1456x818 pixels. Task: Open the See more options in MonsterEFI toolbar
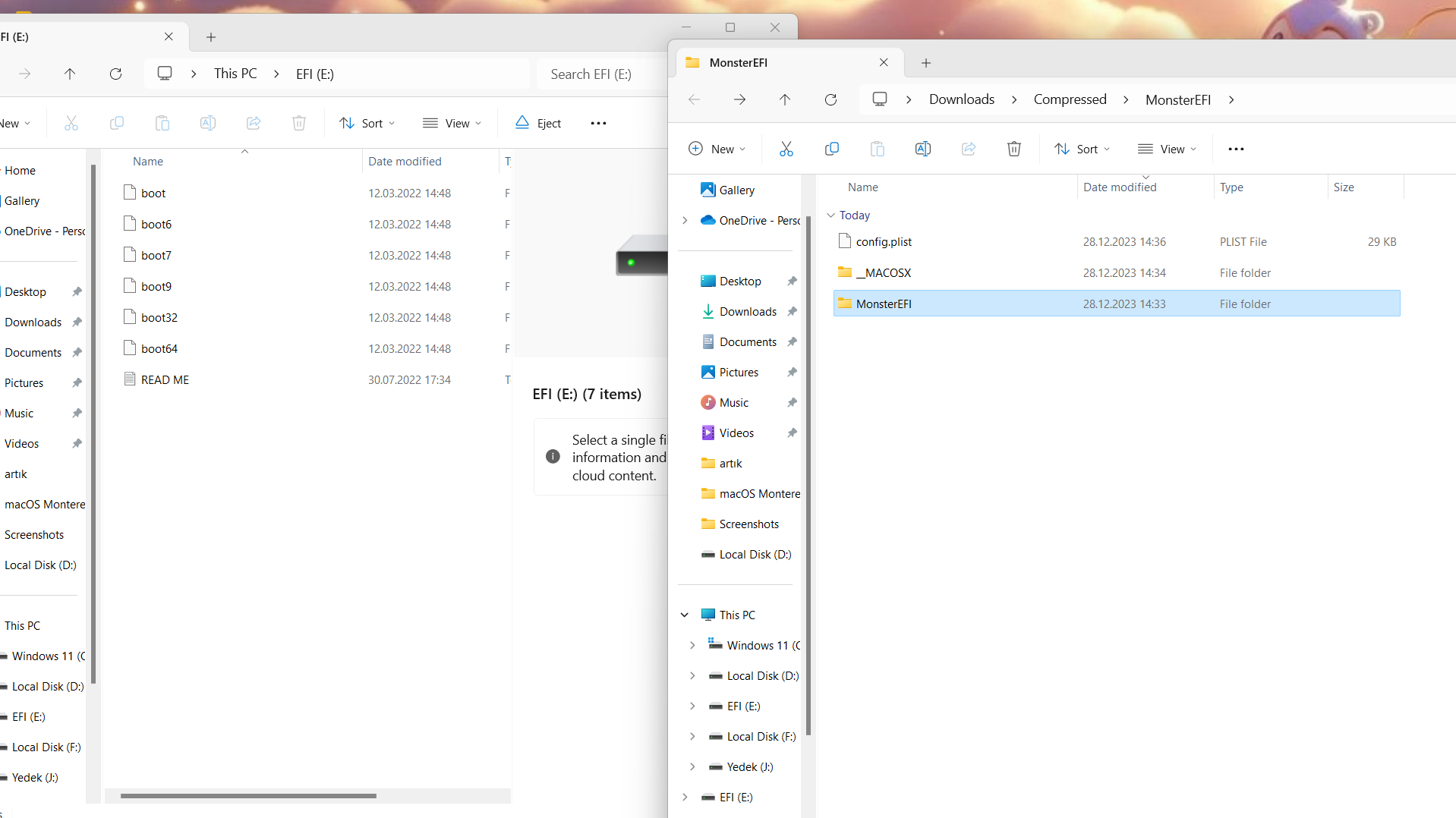tap(1236, 149)
